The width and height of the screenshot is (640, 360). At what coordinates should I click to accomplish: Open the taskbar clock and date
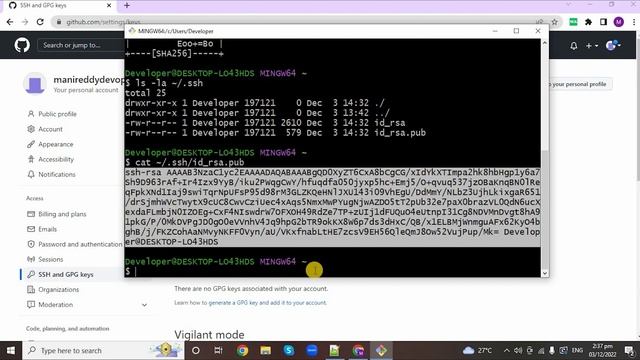(x=602, y=350)
